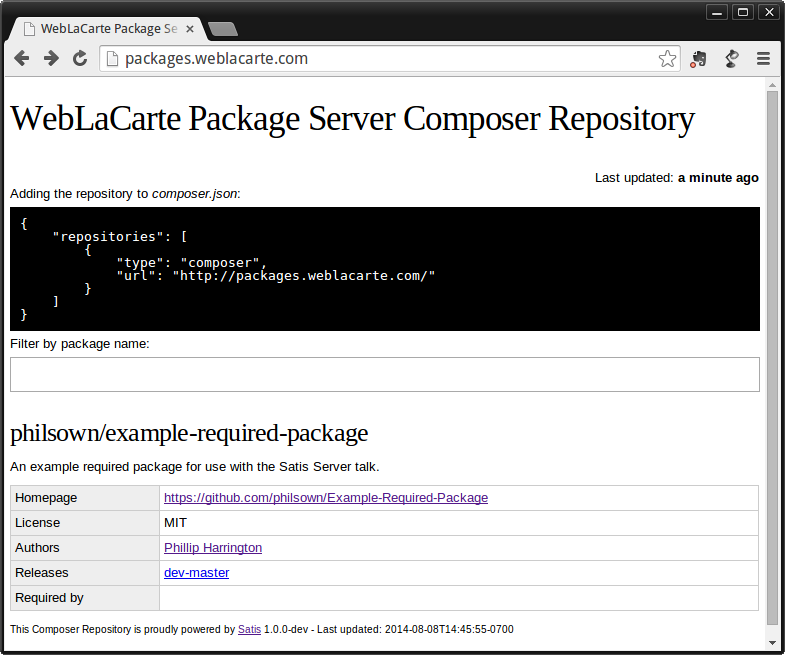785x655 pixels.
Task: Close the WebLaCarte Package Server tab
Action: coord(190,29)
